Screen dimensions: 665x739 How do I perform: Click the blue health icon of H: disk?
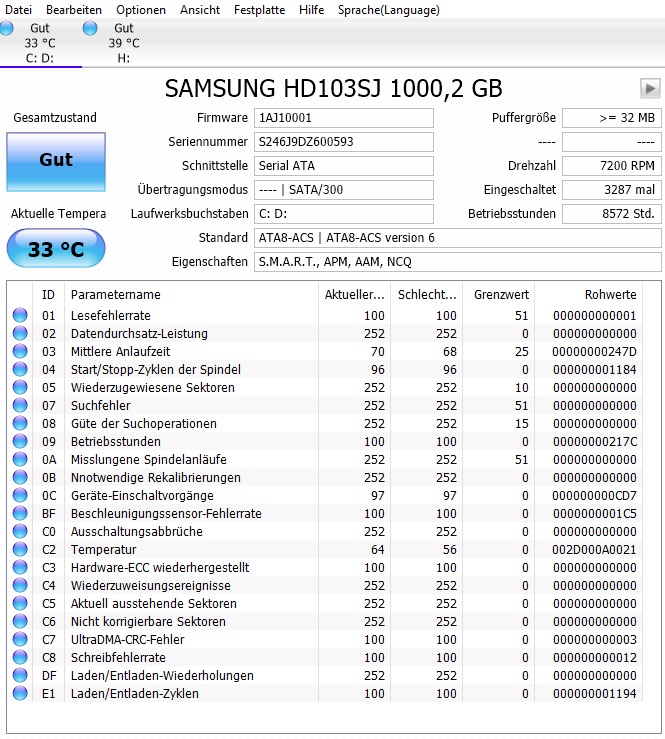[x=90, y=28]
